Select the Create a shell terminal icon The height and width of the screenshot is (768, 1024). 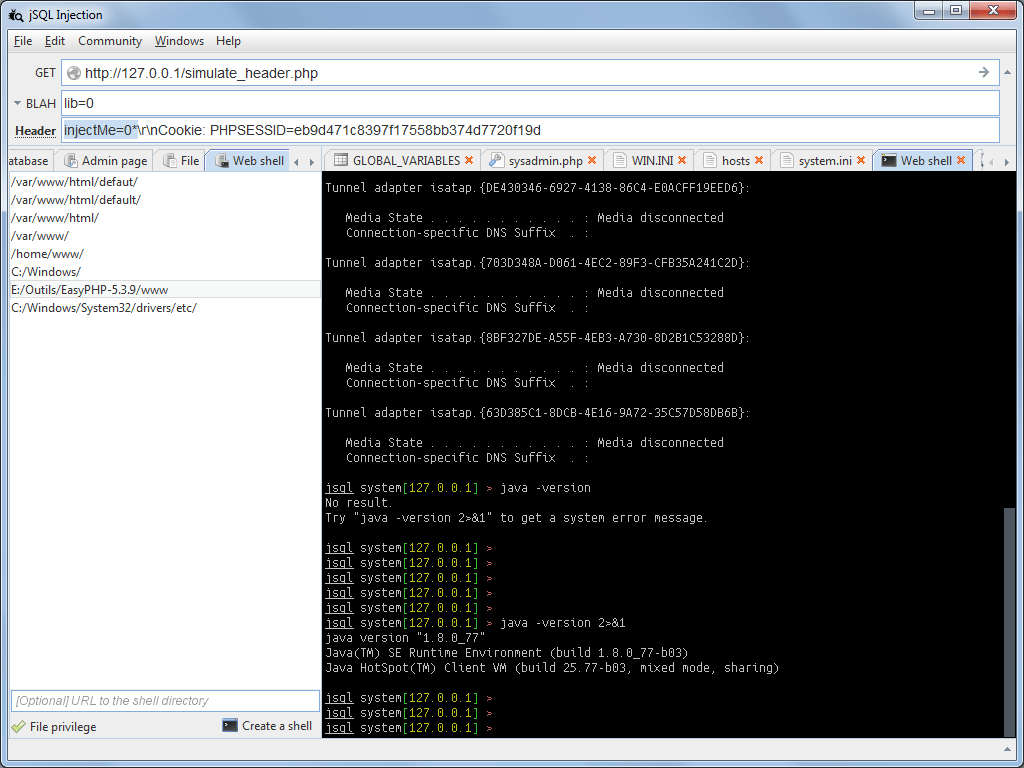tap(231, 726)
